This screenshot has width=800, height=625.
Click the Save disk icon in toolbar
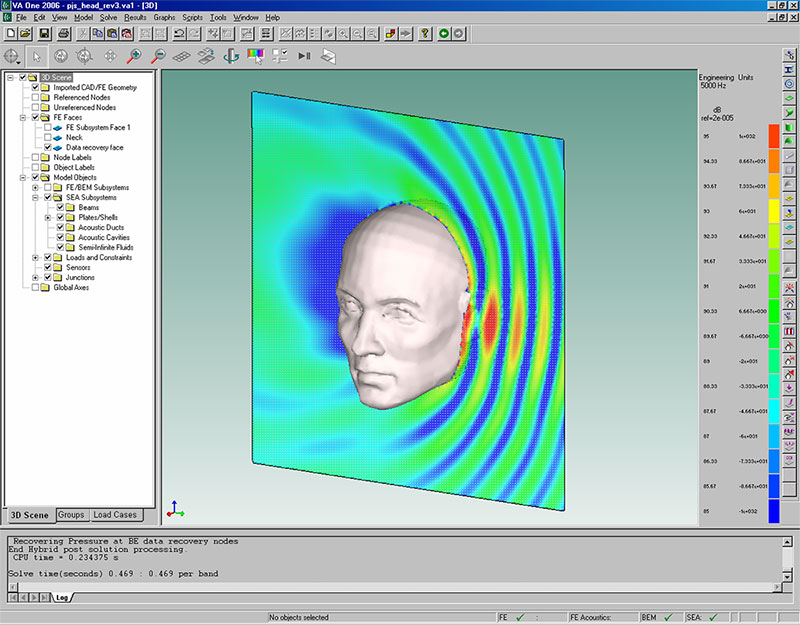pos(44,34)
